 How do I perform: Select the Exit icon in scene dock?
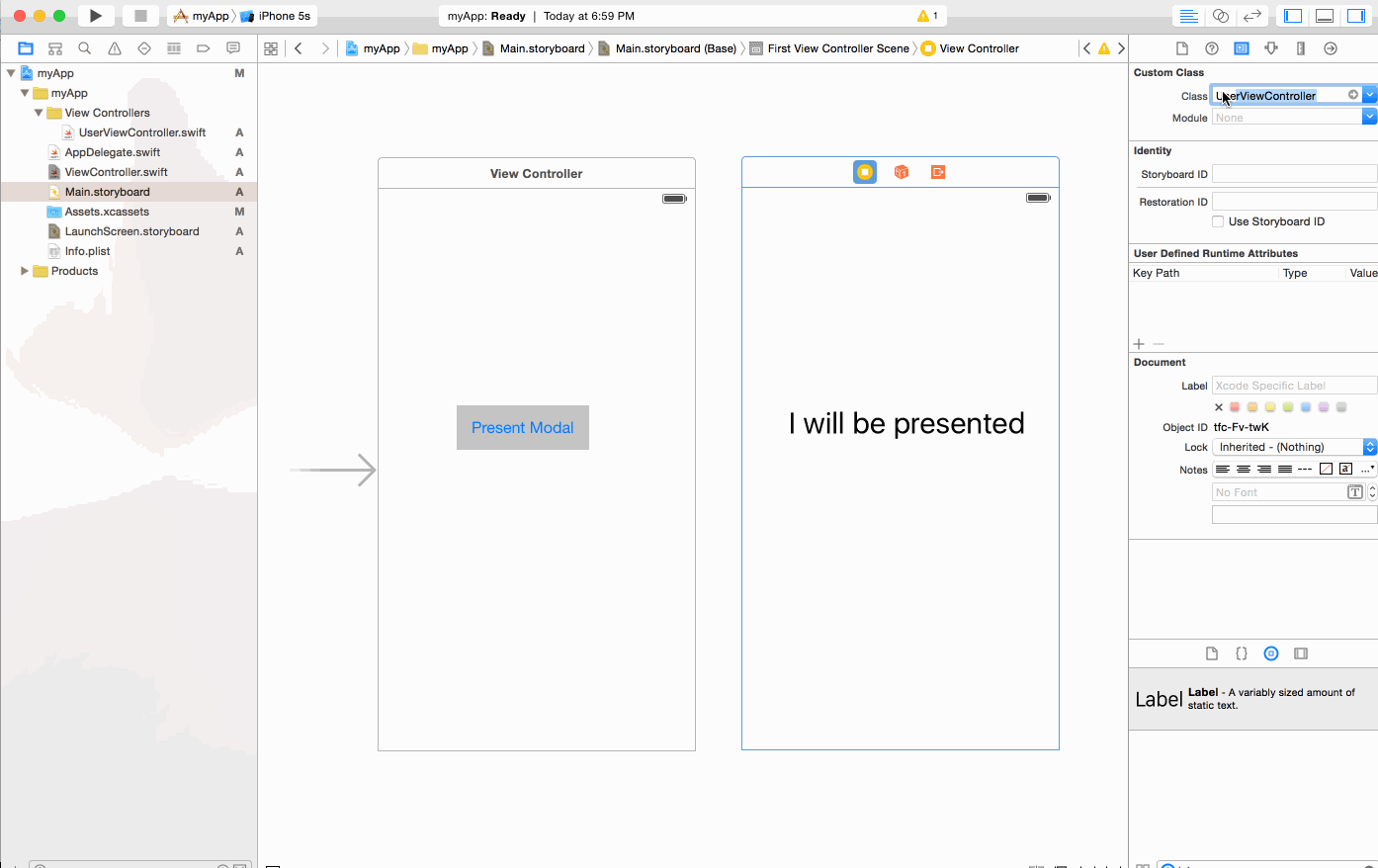pyautogui.click(x=938, y=172)
